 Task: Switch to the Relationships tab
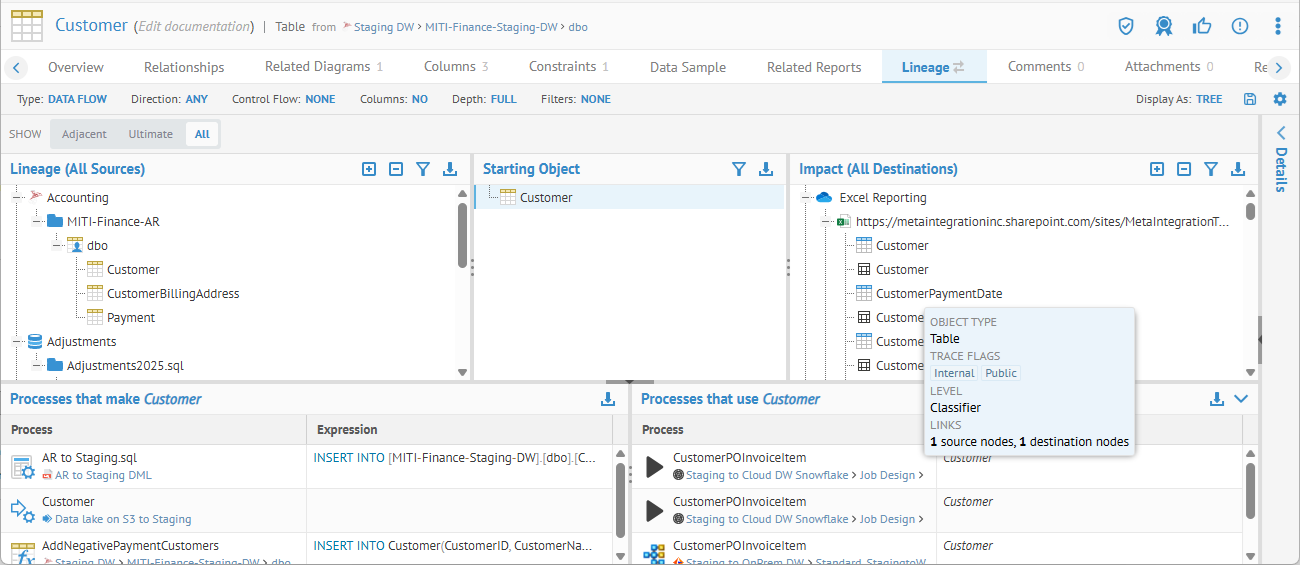tap(184, 67)
